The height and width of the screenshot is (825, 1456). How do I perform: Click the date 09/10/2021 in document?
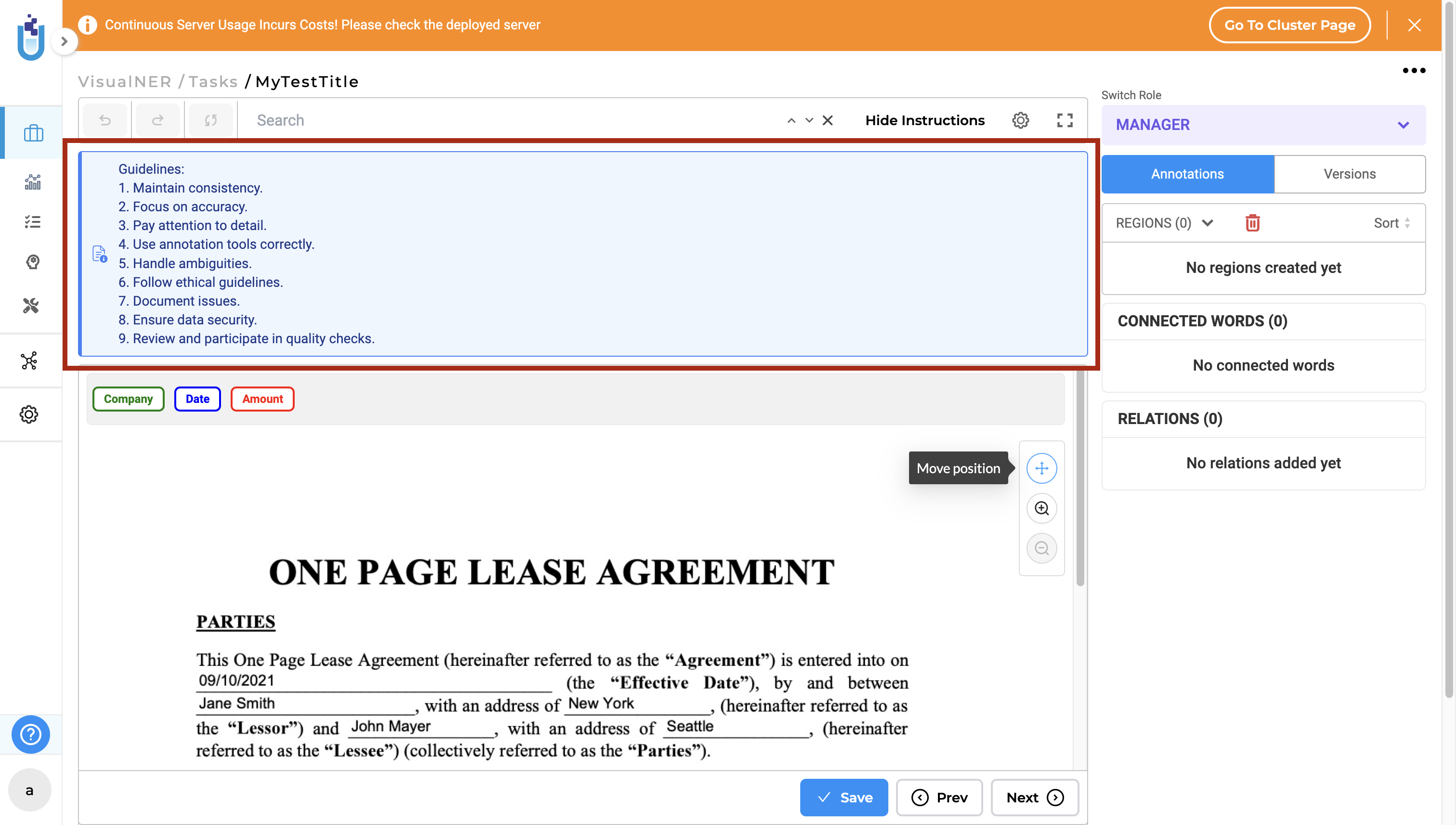point(236,681)
